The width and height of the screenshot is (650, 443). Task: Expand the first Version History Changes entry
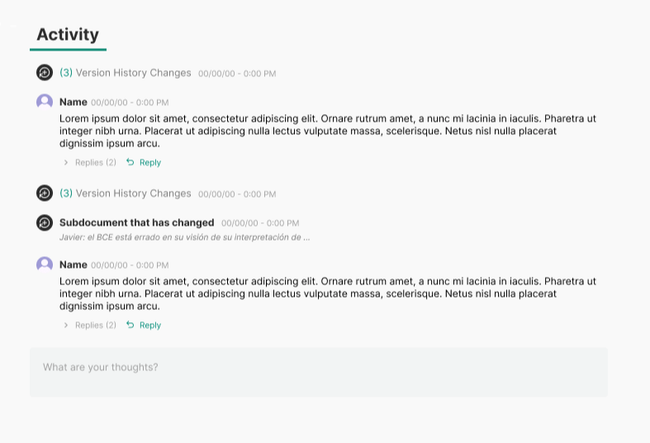(125, 73)
